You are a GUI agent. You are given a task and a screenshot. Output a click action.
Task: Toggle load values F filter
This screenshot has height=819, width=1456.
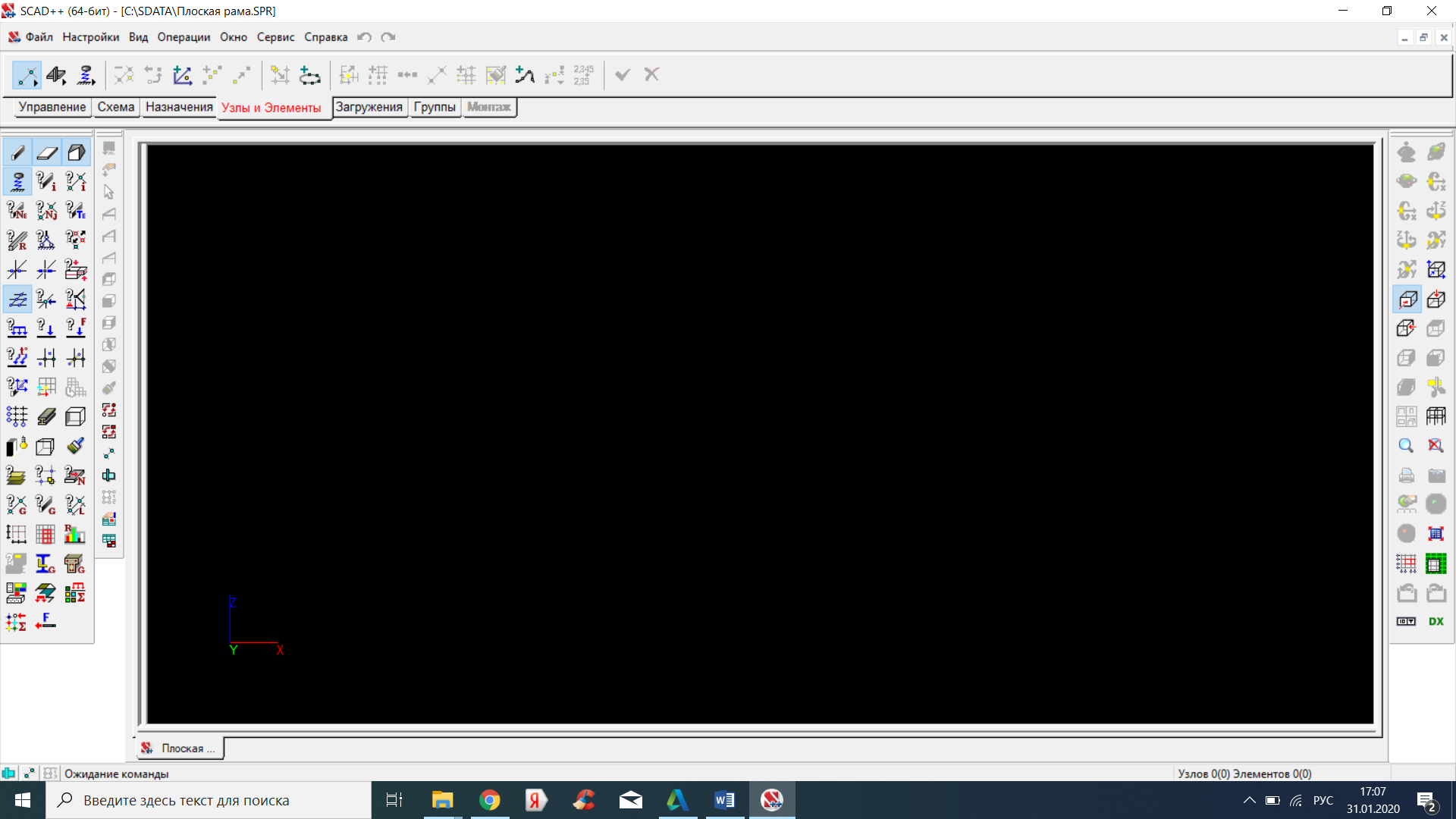76,328
